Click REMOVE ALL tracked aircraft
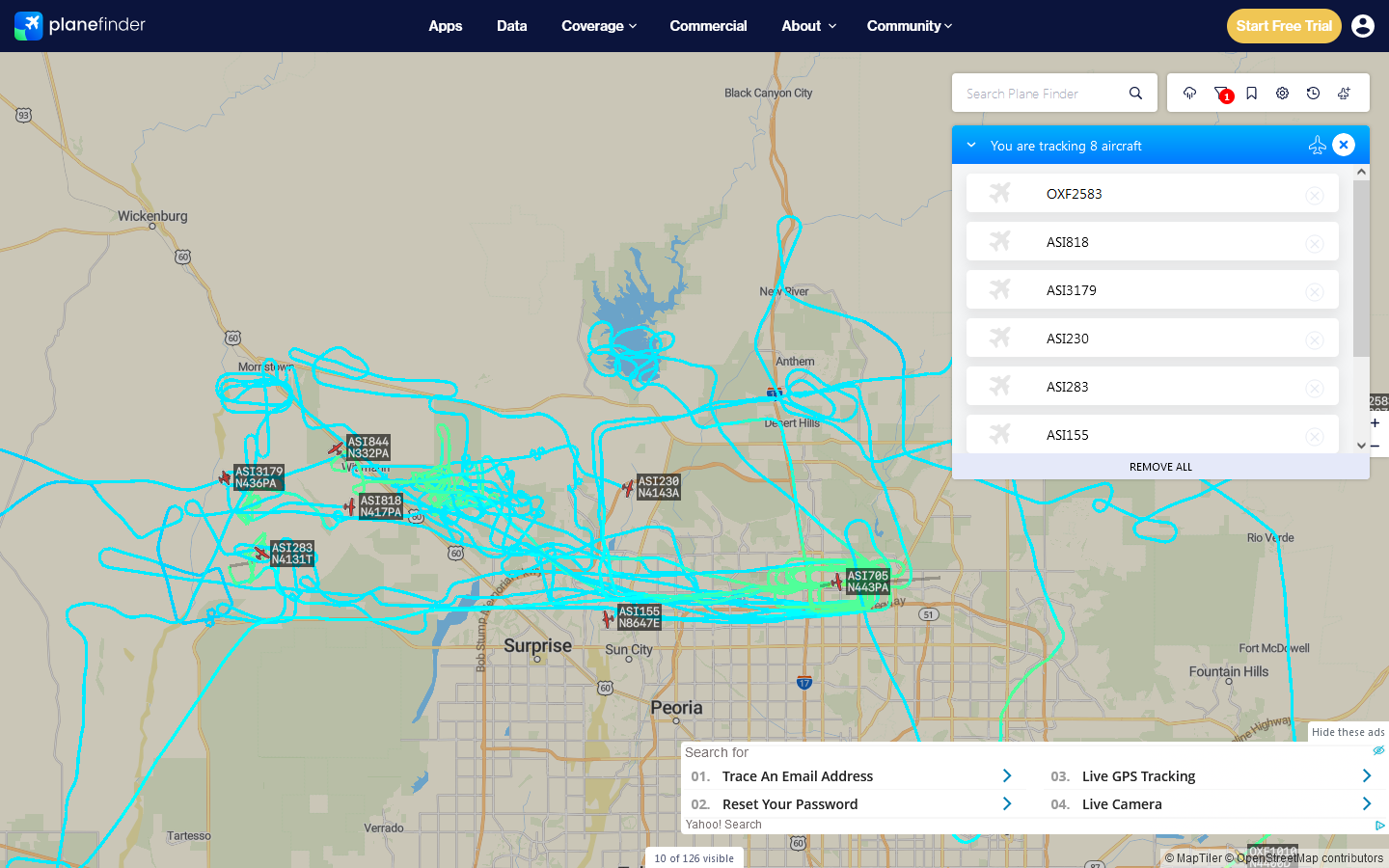Screen dimensions: 1389x868 1160,467
